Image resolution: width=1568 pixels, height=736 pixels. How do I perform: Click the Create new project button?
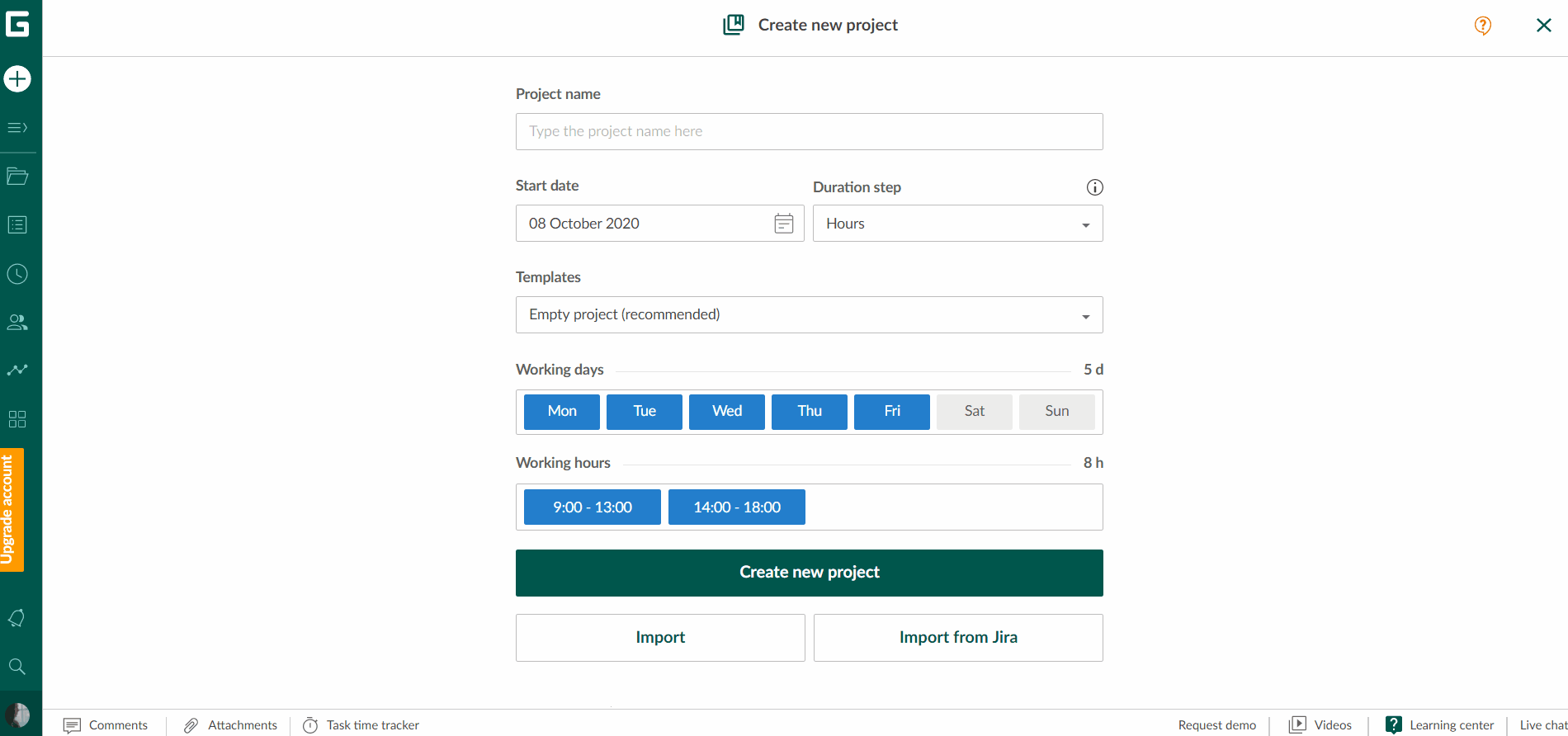810,573
